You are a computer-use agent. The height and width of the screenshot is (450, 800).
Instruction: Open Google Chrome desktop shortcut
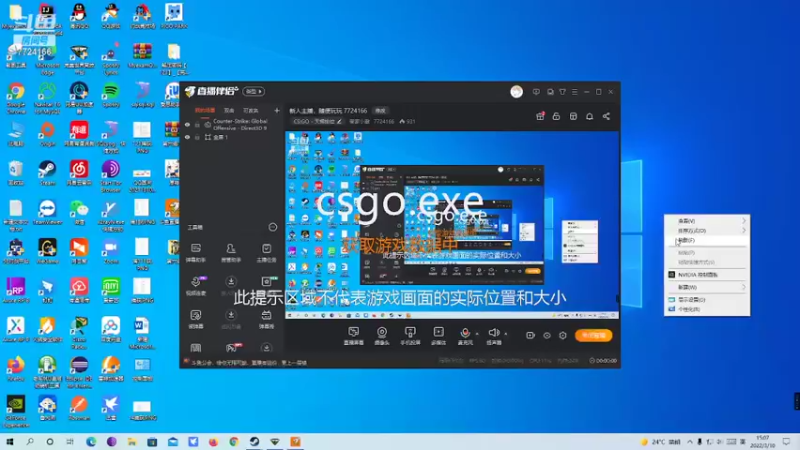(16, 98)
